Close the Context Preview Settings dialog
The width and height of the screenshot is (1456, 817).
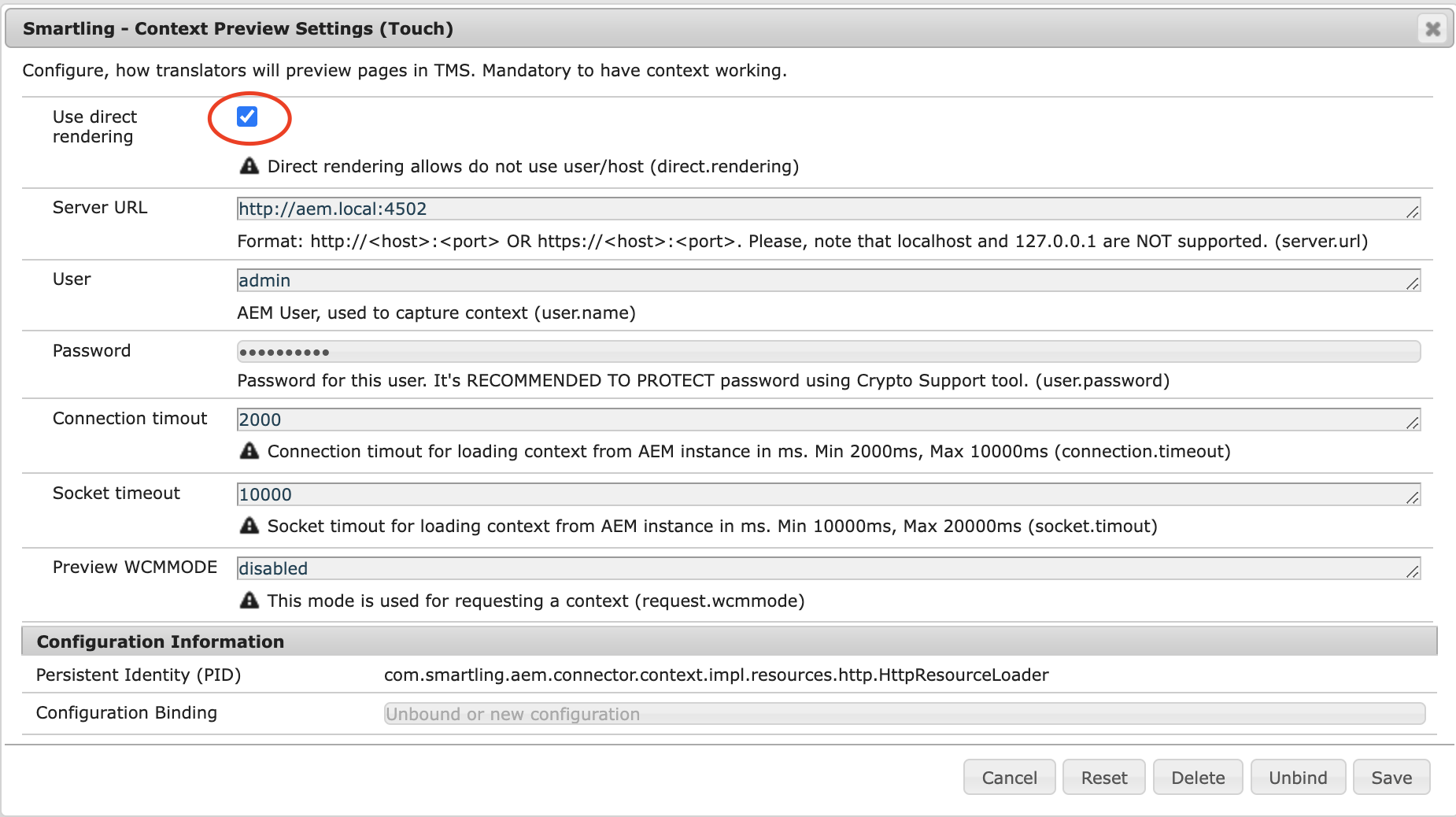(1433, 29)
